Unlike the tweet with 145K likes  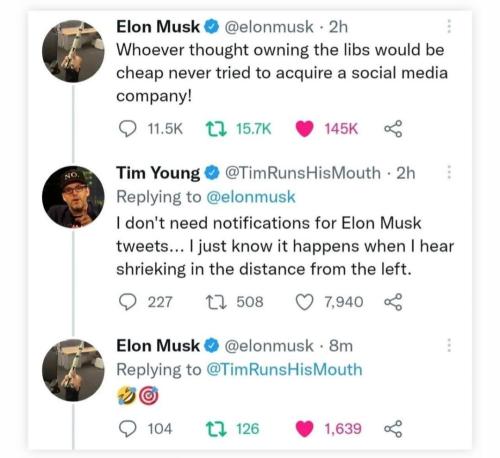point(304,129)
